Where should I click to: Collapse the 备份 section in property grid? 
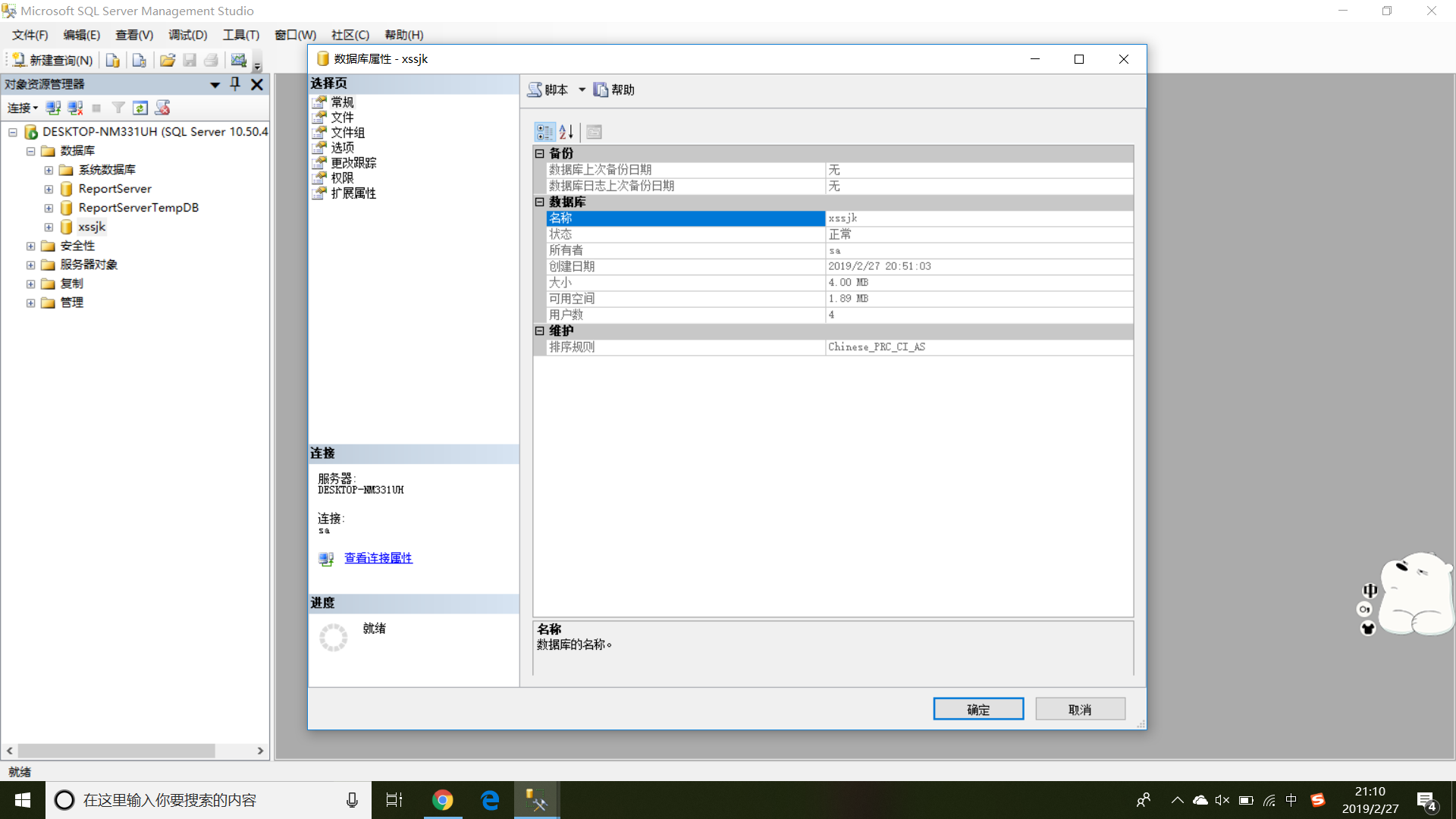(x=540, y=153)
